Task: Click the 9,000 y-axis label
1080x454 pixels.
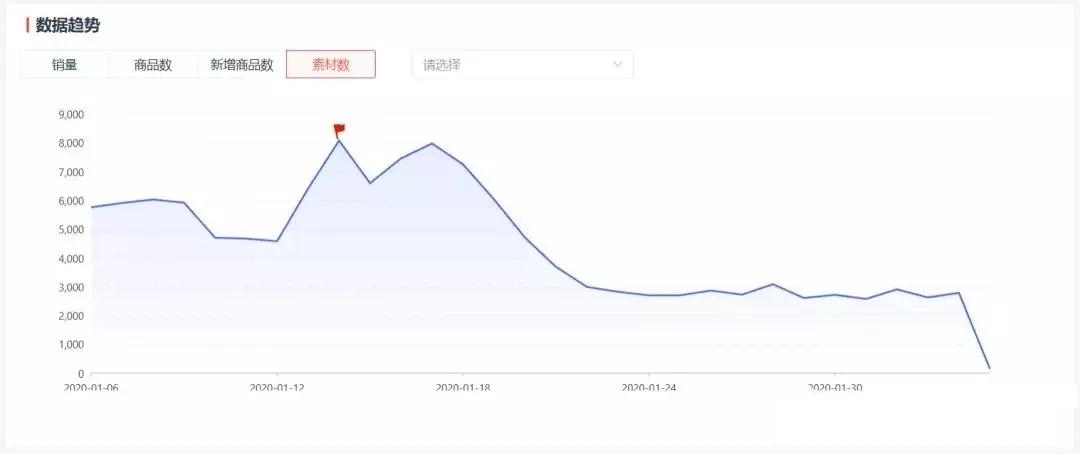Action: pos(70,115)
